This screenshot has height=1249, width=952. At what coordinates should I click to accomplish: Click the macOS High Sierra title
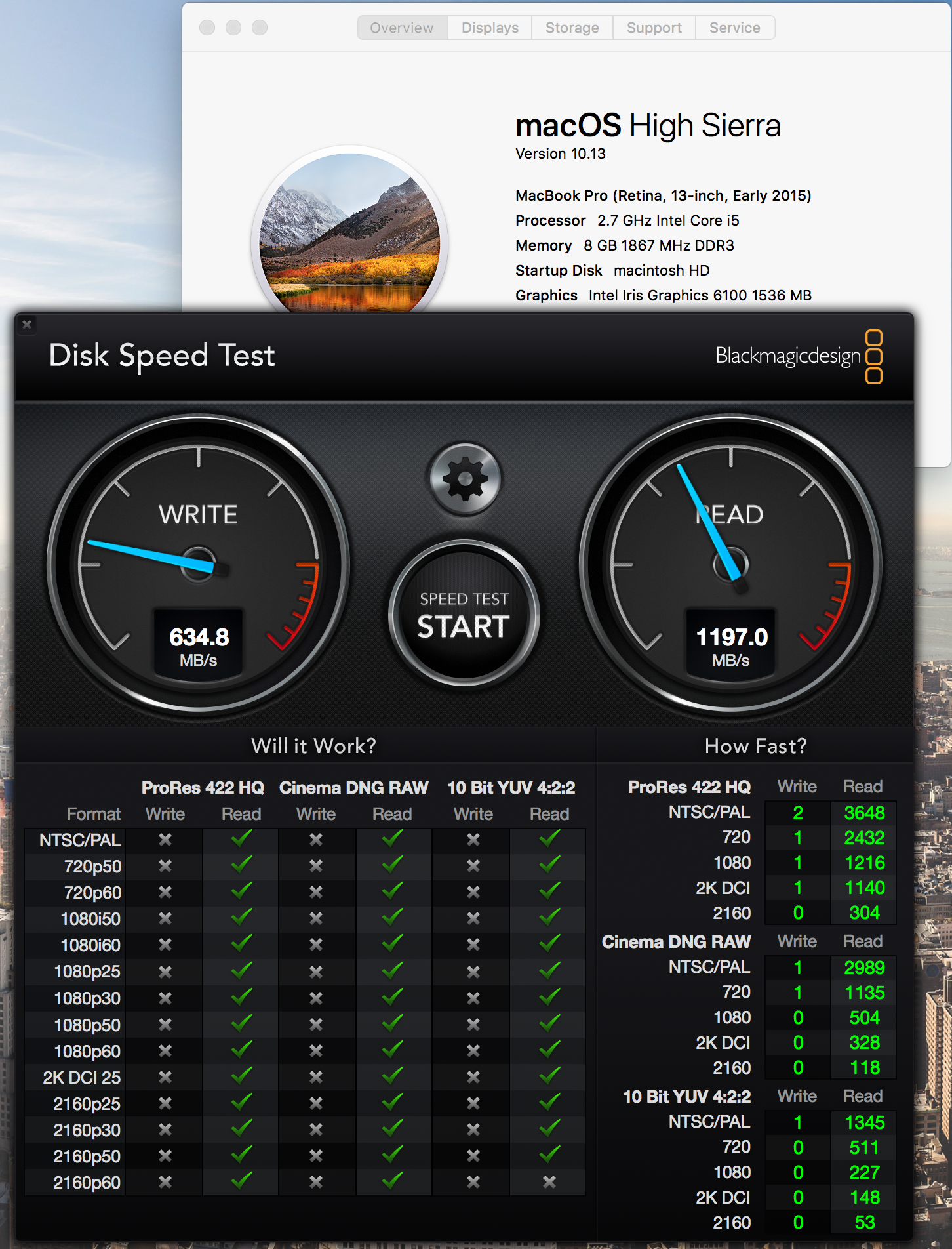tap(648, 125)
